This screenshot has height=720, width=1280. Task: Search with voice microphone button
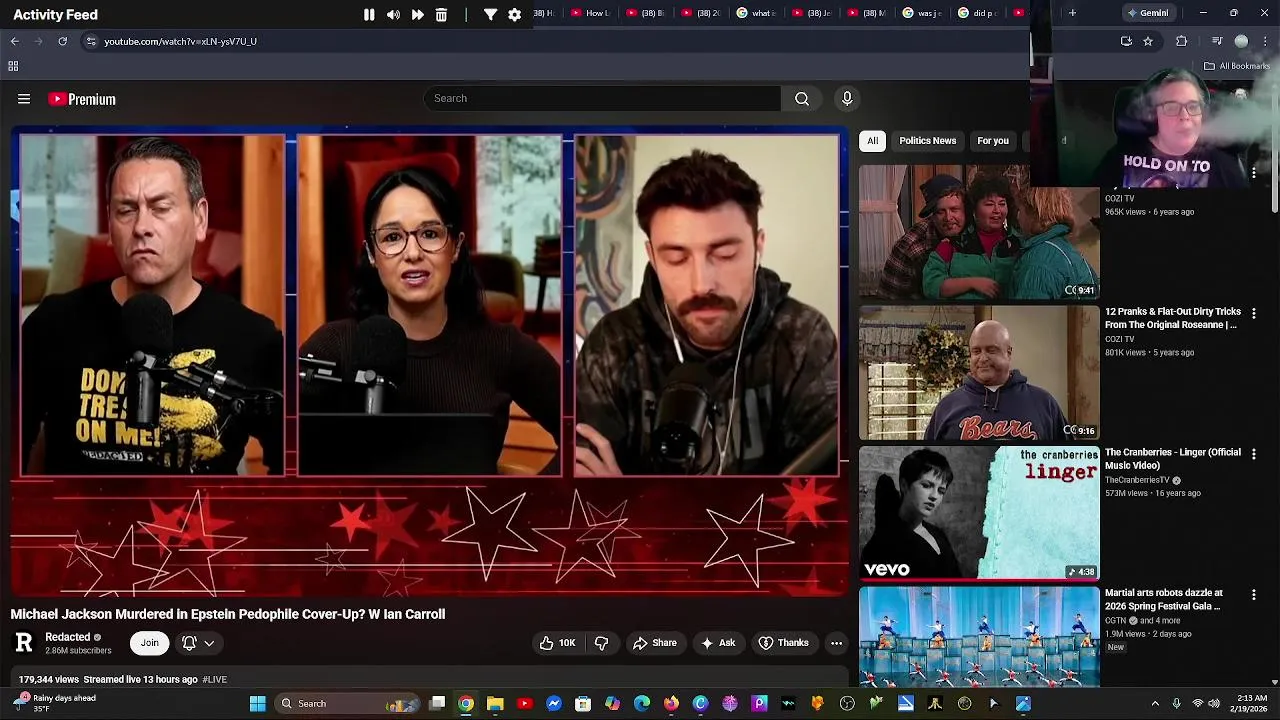847,98
